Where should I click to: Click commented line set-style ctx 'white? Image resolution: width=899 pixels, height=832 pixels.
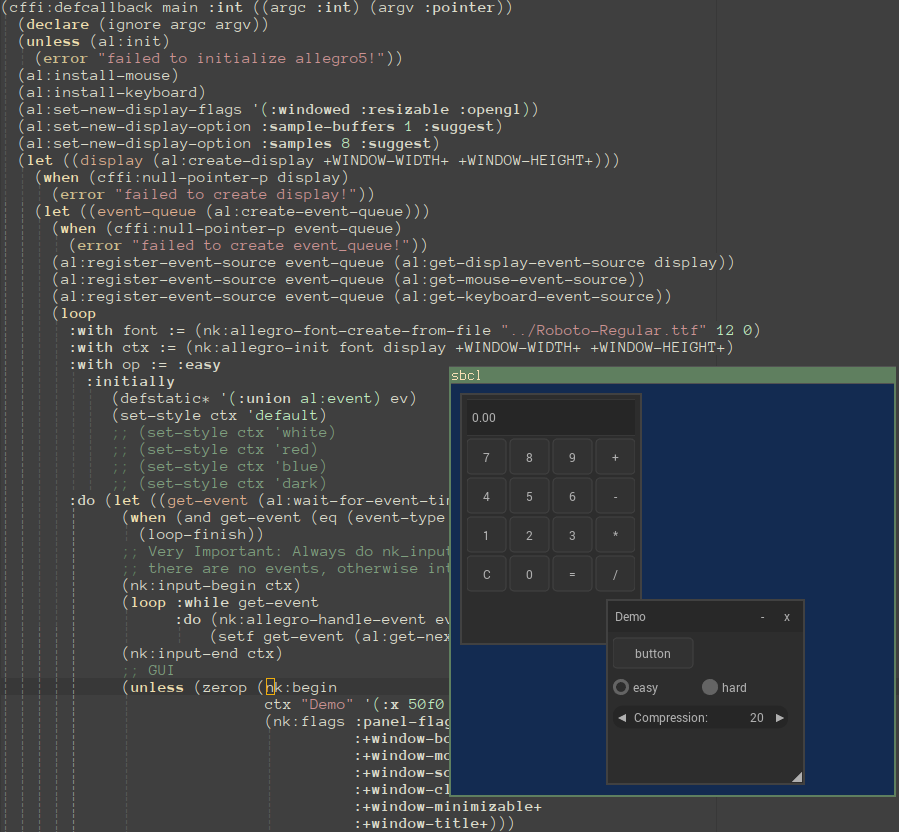point(224,432)
